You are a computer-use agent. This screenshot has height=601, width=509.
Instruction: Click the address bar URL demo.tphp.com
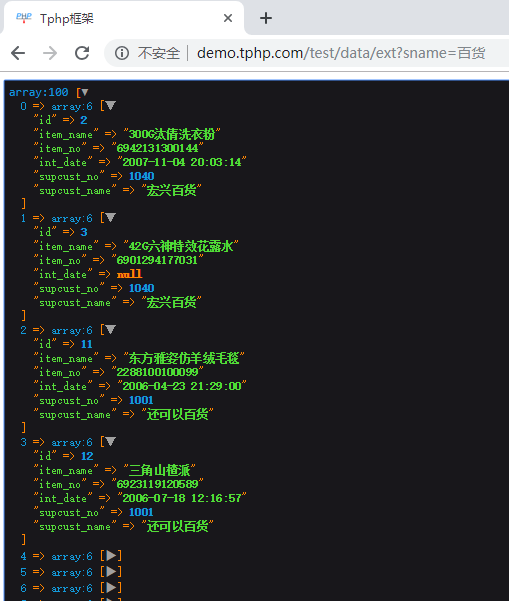(250, 53)
